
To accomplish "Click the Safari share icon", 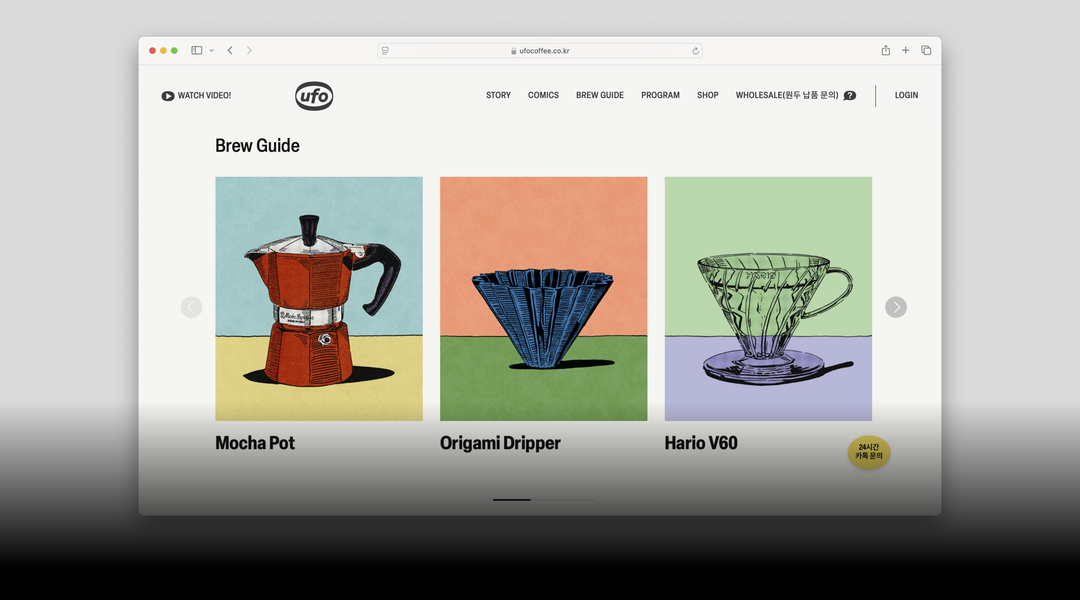I will [x=886, y=50].
